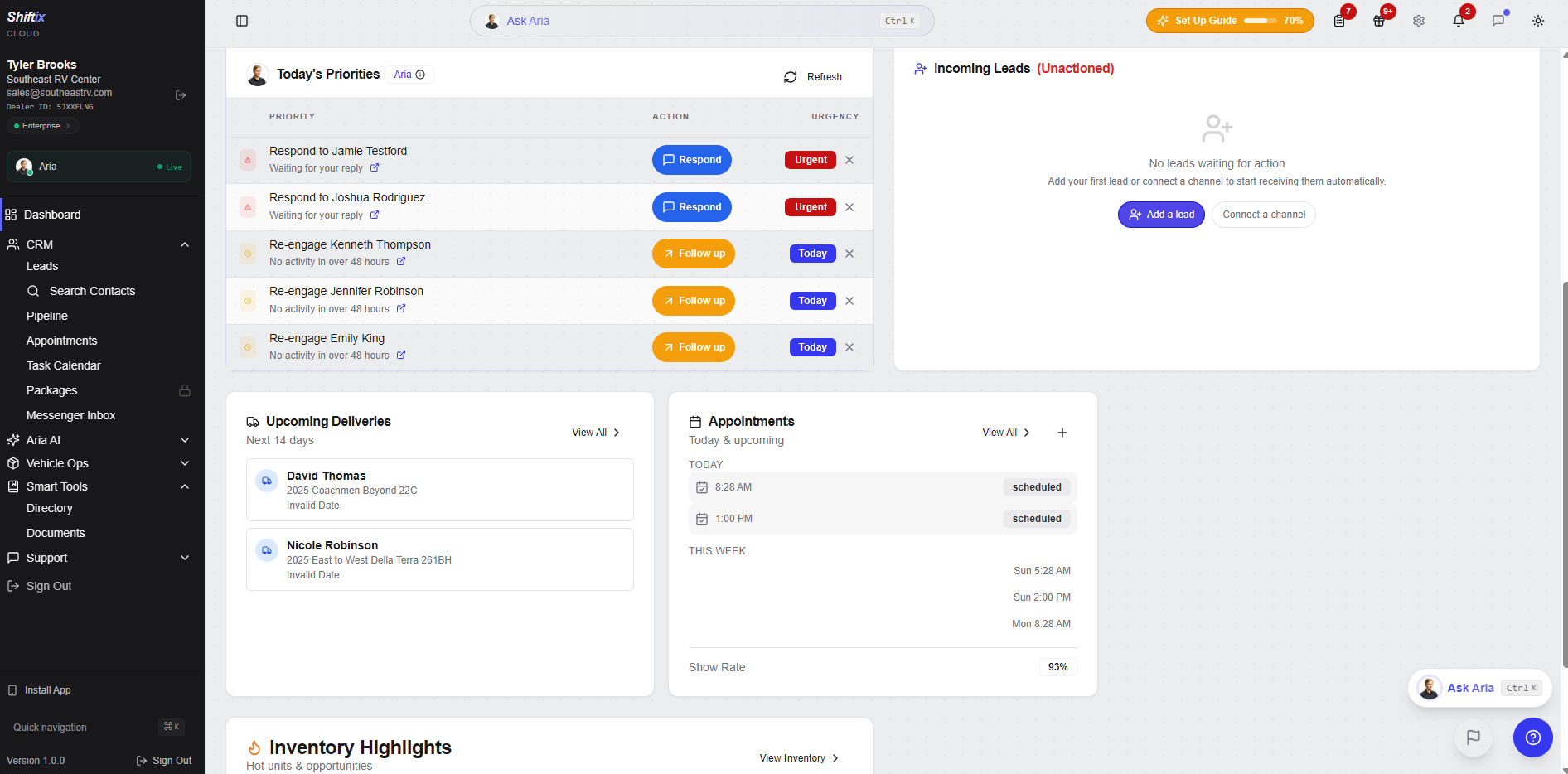Click the lock icon next to Packages

coord(185,390)
